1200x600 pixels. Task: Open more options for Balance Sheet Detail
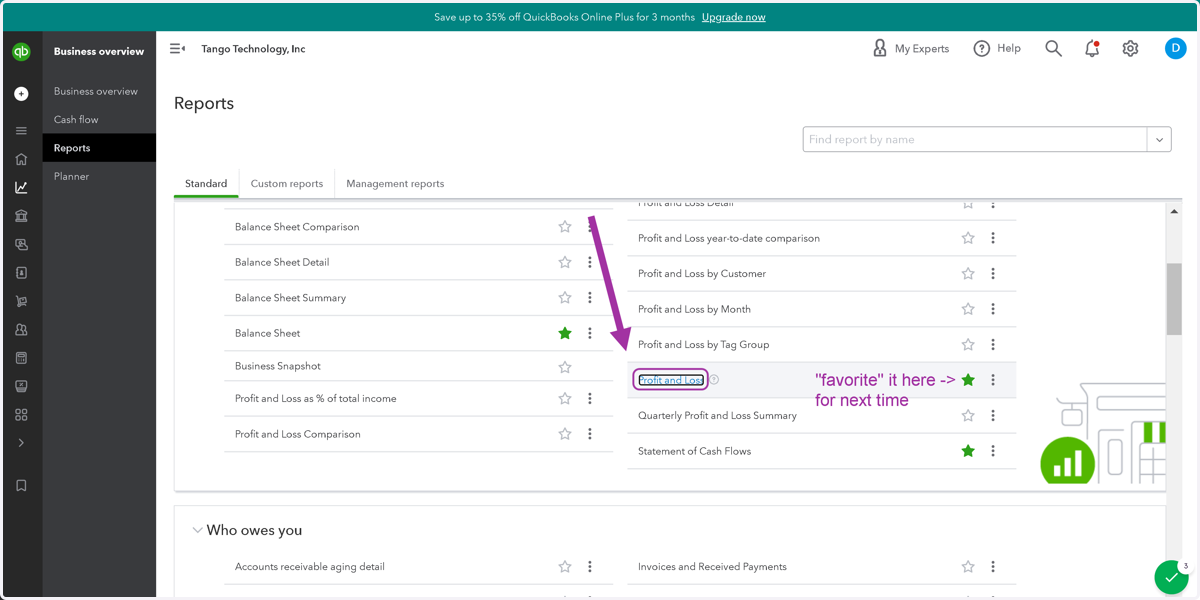click(x=590, y=262)
